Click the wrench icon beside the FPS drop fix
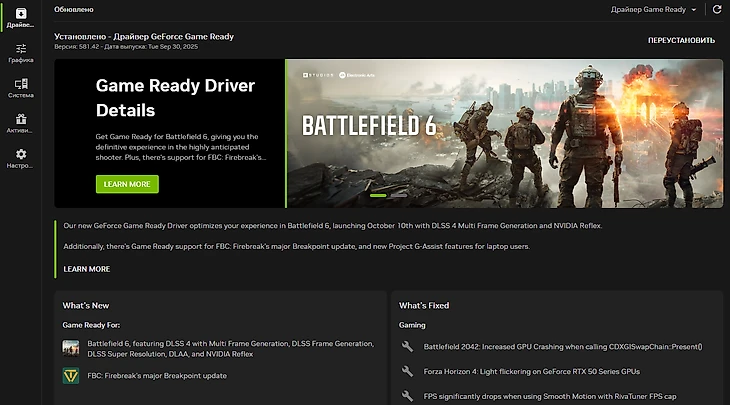Viewport: 730px width, 405px height. click(x=407, y=396)
